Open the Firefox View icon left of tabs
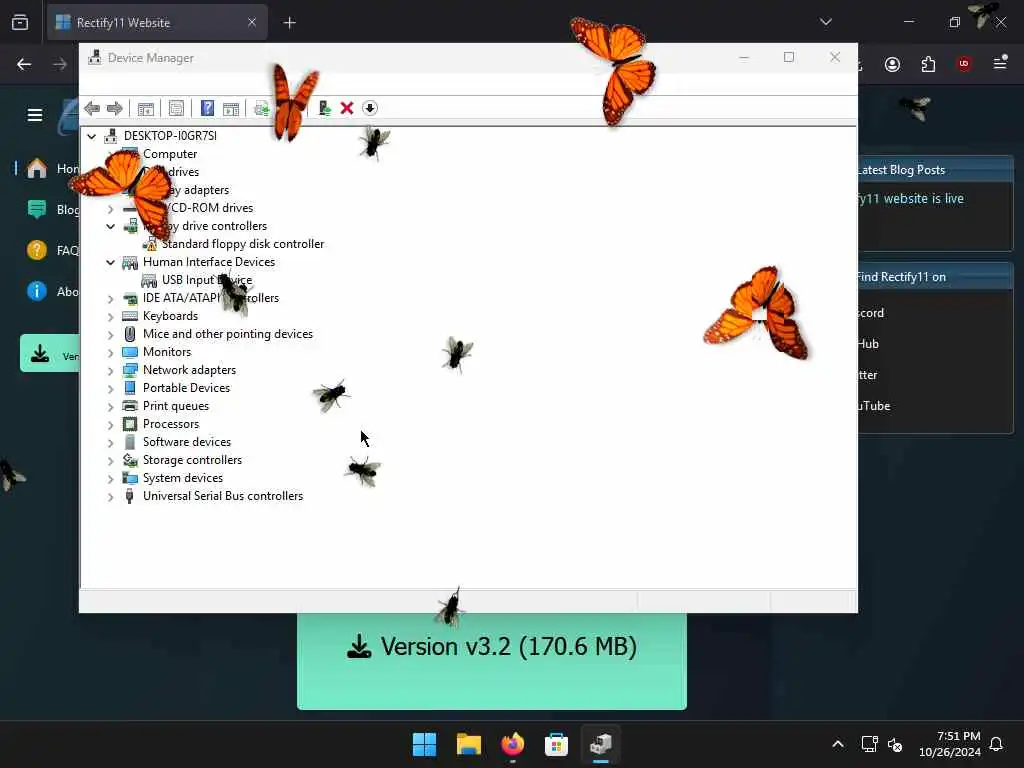Screen dimensions: 1024x768 coord(20,22)
